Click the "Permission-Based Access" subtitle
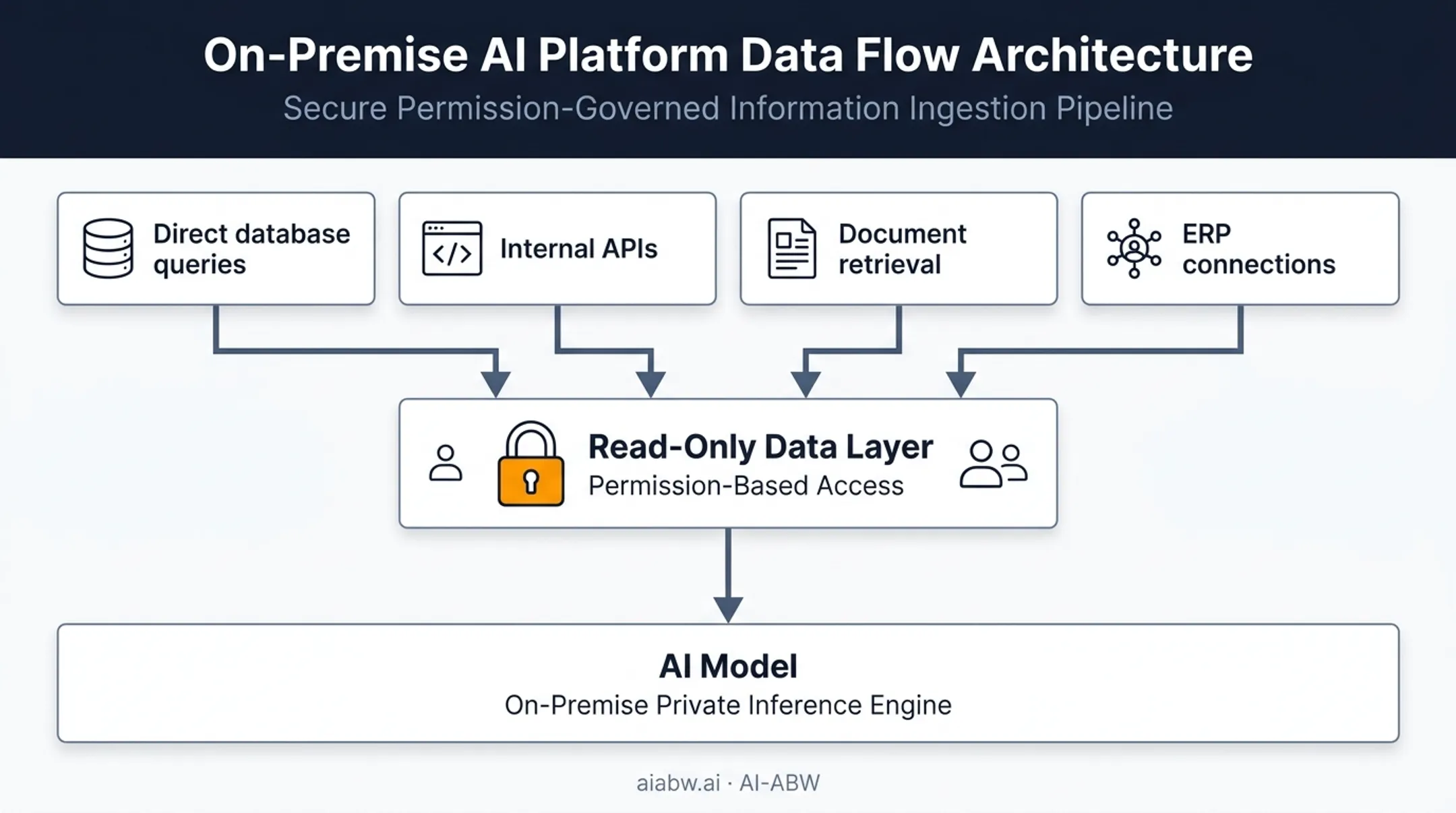This screenshot has height=813, width=1456. [x=746, y=485]
